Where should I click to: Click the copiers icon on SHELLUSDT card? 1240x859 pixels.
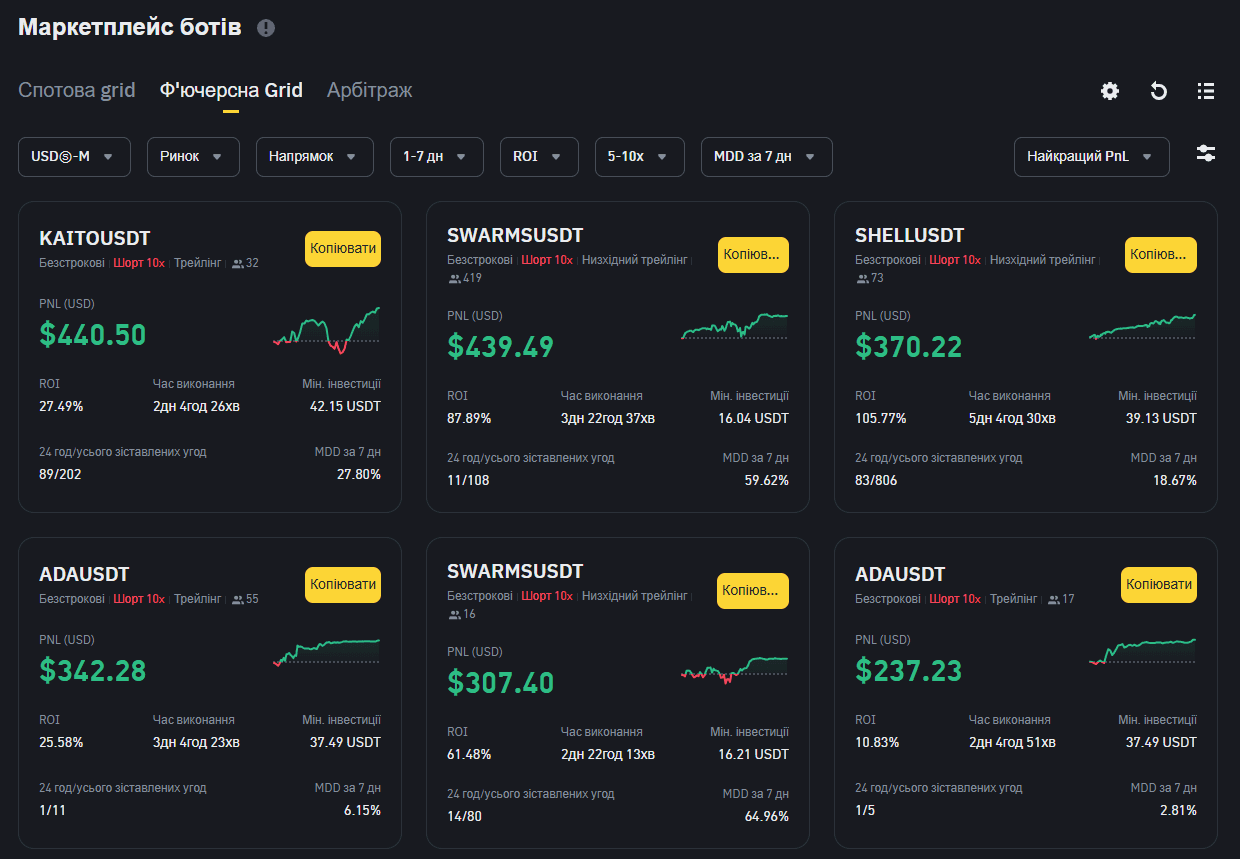[862, 278]
